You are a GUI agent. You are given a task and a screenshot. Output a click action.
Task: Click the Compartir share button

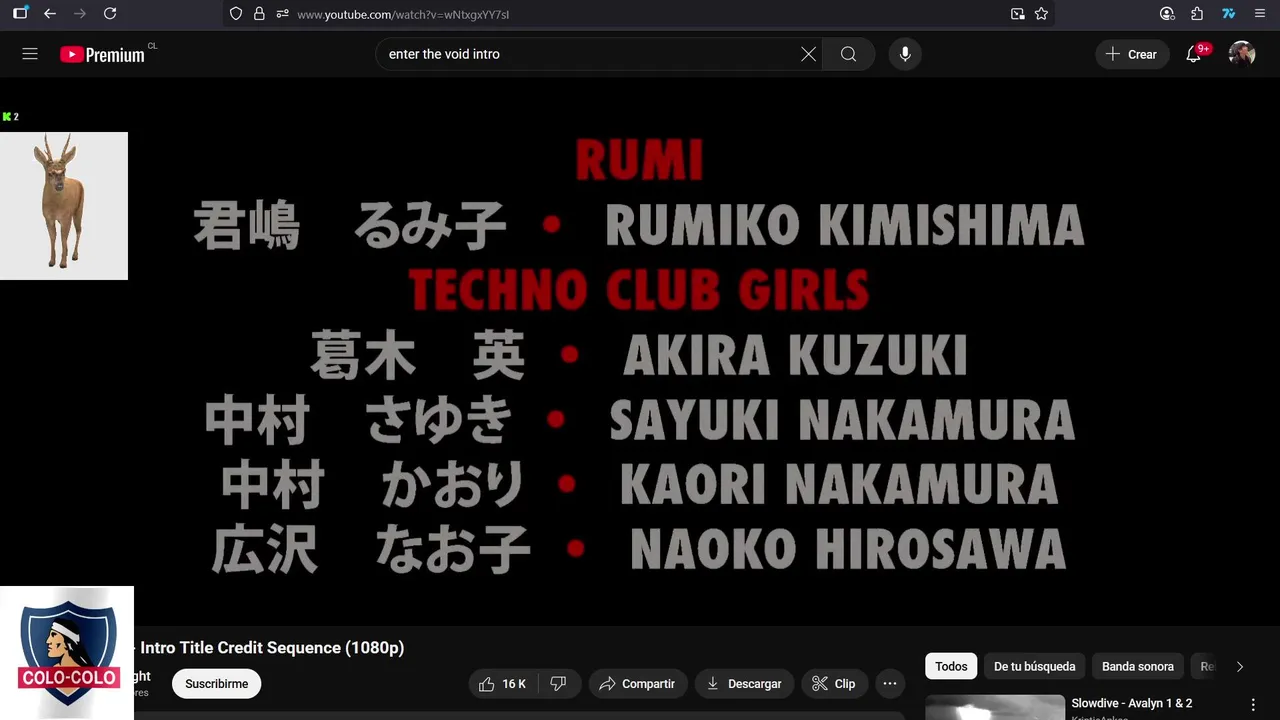point(638,684)
